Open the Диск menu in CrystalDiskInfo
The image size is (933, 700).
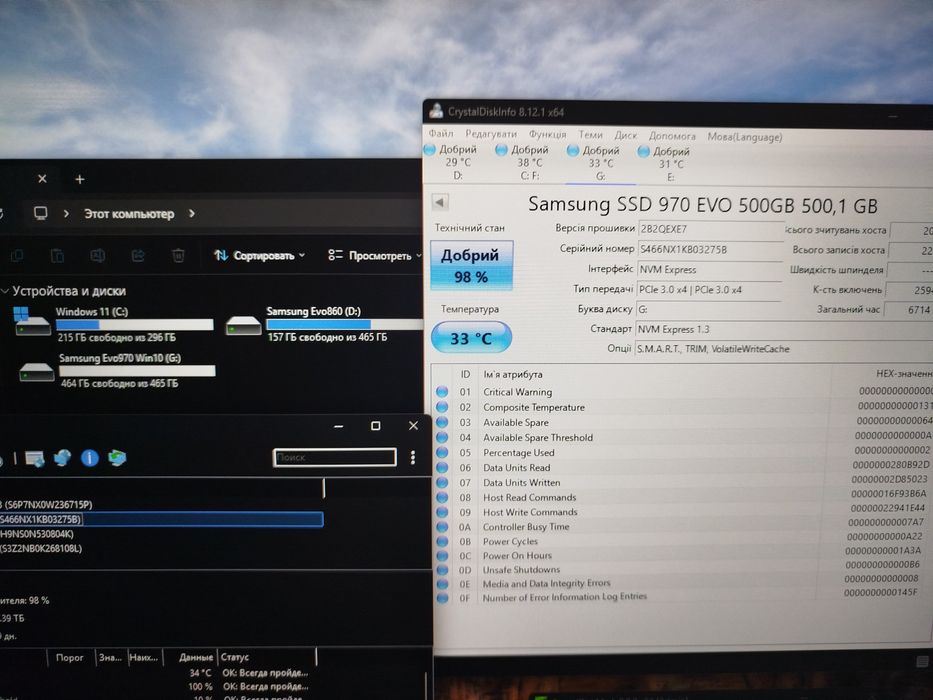point(625,136)
